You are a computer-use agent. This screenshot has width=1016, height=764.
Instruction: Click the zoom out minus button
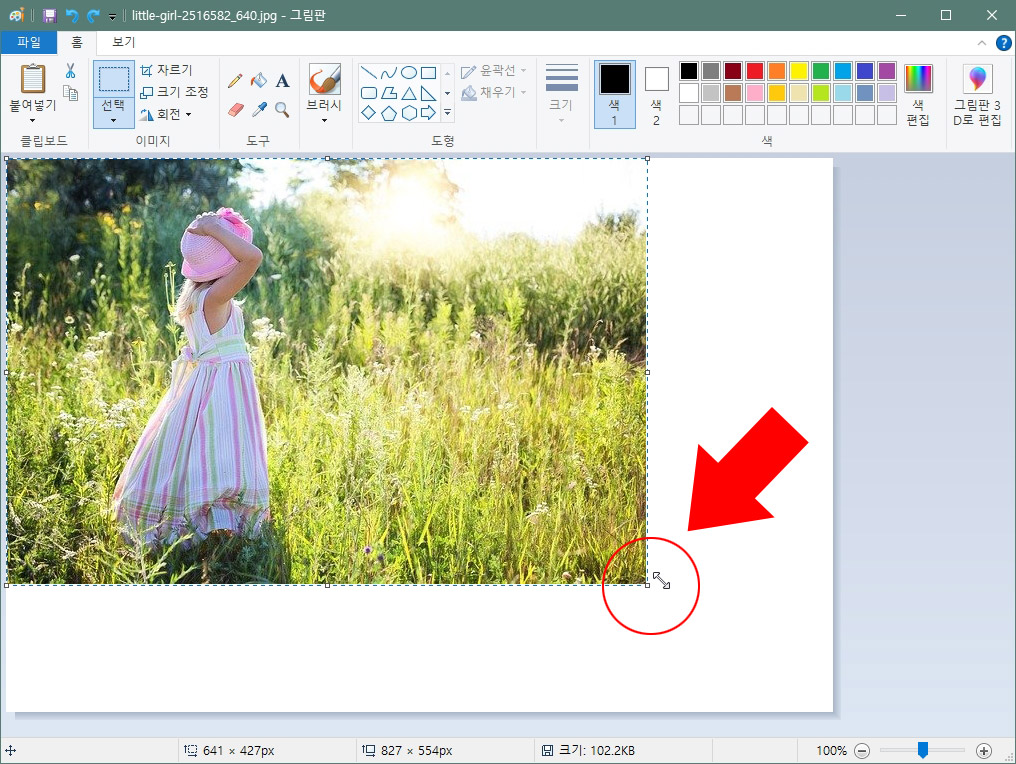pos(862,751)
